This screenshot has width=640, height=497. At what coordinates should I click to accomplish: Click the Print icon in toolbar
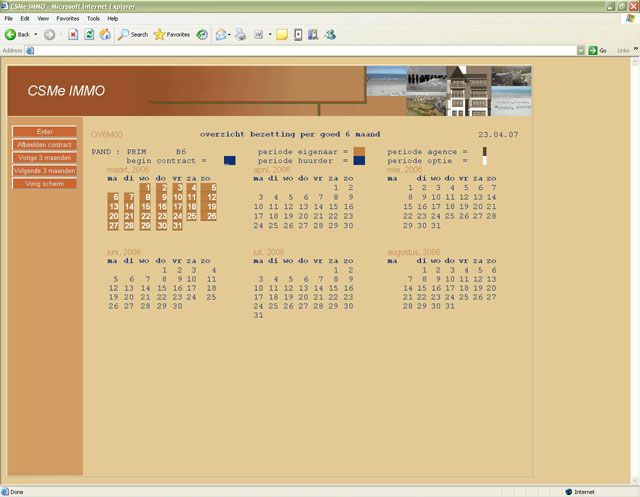click(x=240, y=34)
